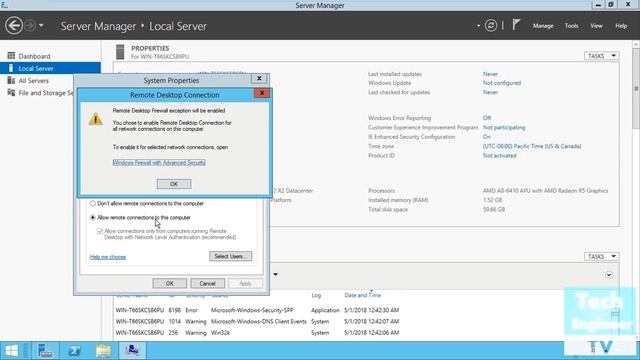The height and width of the screenshot is (360, 640).
Task: Click Cancel in System Properties
Action: (207, 283)
